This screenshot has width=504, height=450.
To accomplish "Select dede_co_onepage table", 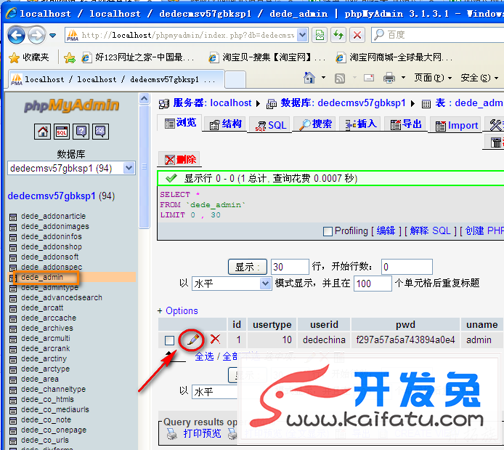I will pos(54,430).
